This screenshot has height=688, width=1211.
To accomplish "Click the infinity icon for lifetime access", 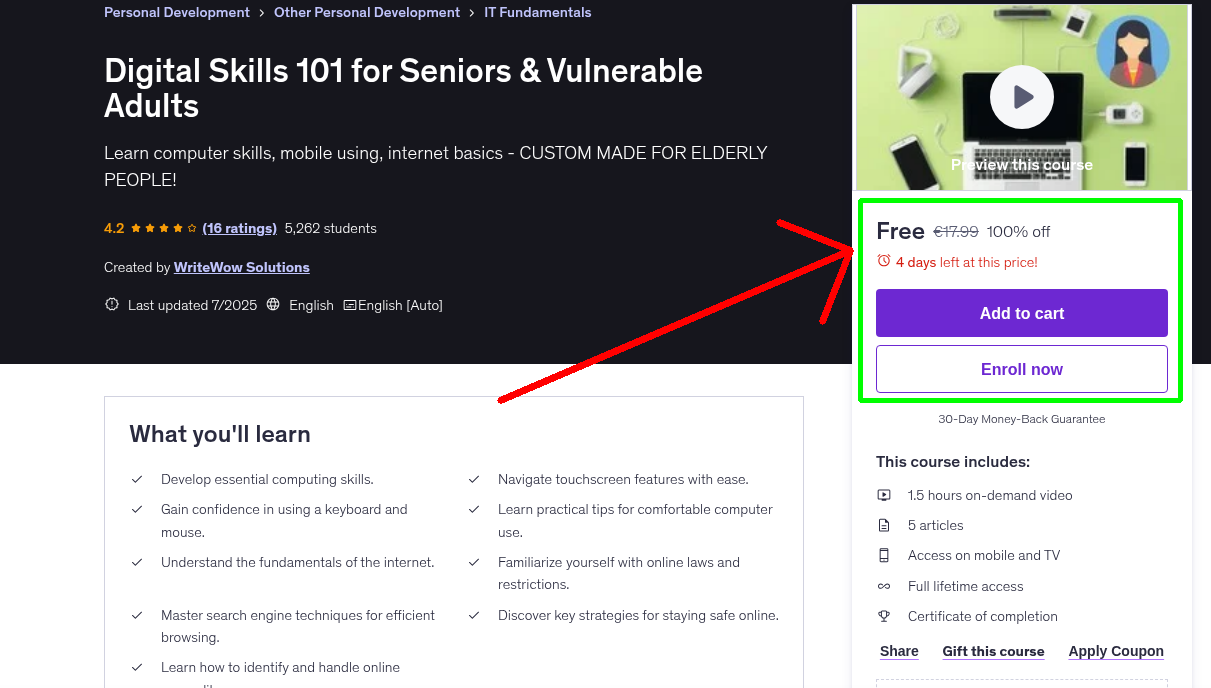I will tap(884, 586).
